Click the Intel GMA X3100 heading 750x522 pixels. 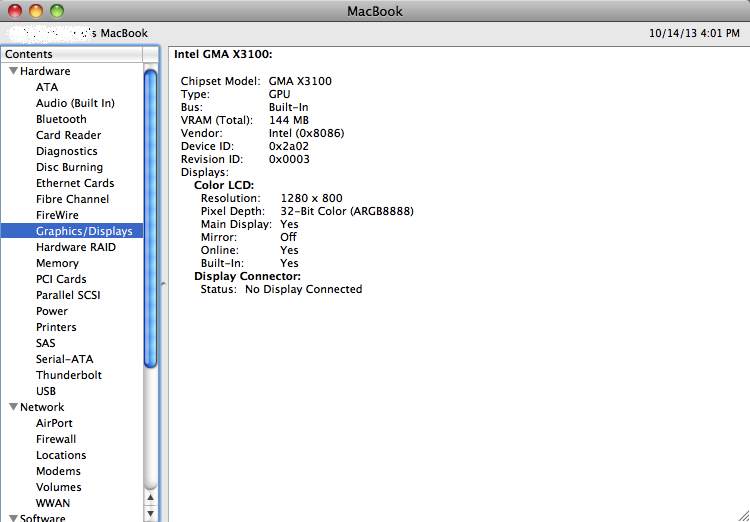click(x=223, y=55)
